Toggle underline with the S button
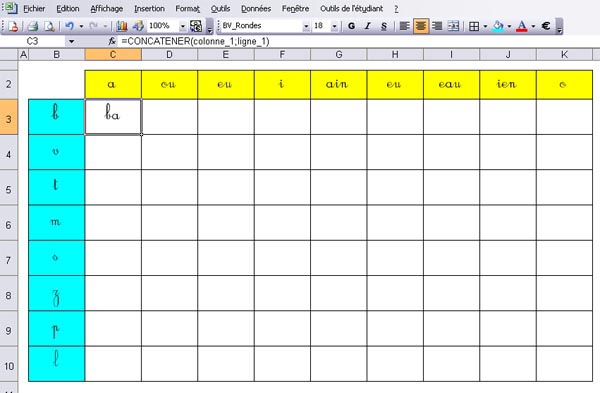 [384, 26]
